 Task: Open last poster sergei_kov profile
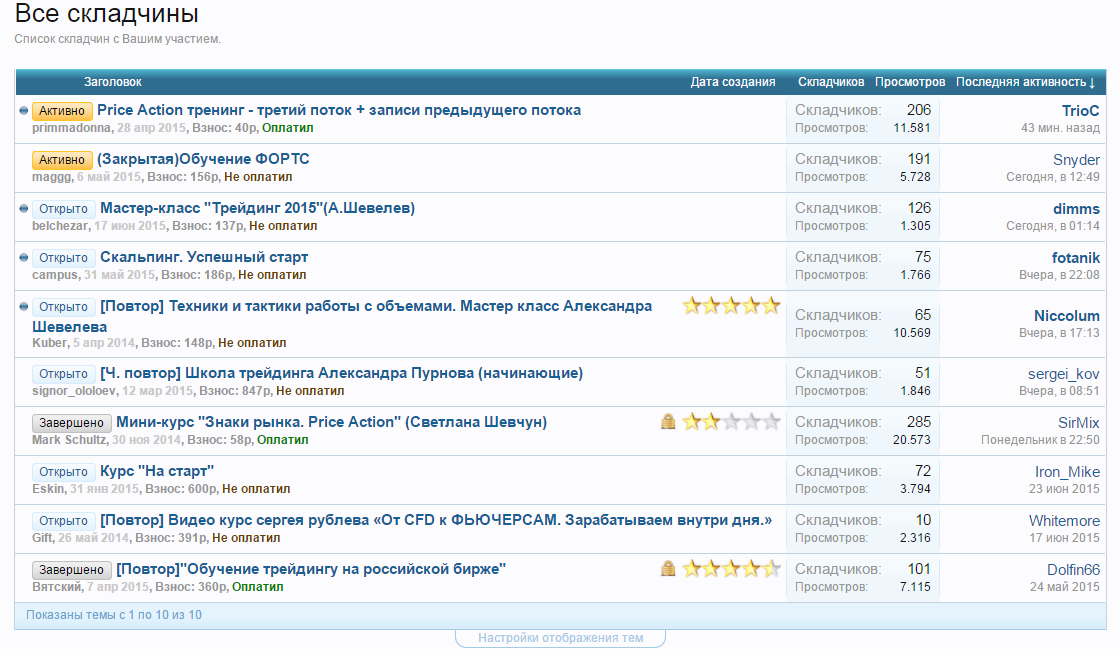coord(1064,374)
